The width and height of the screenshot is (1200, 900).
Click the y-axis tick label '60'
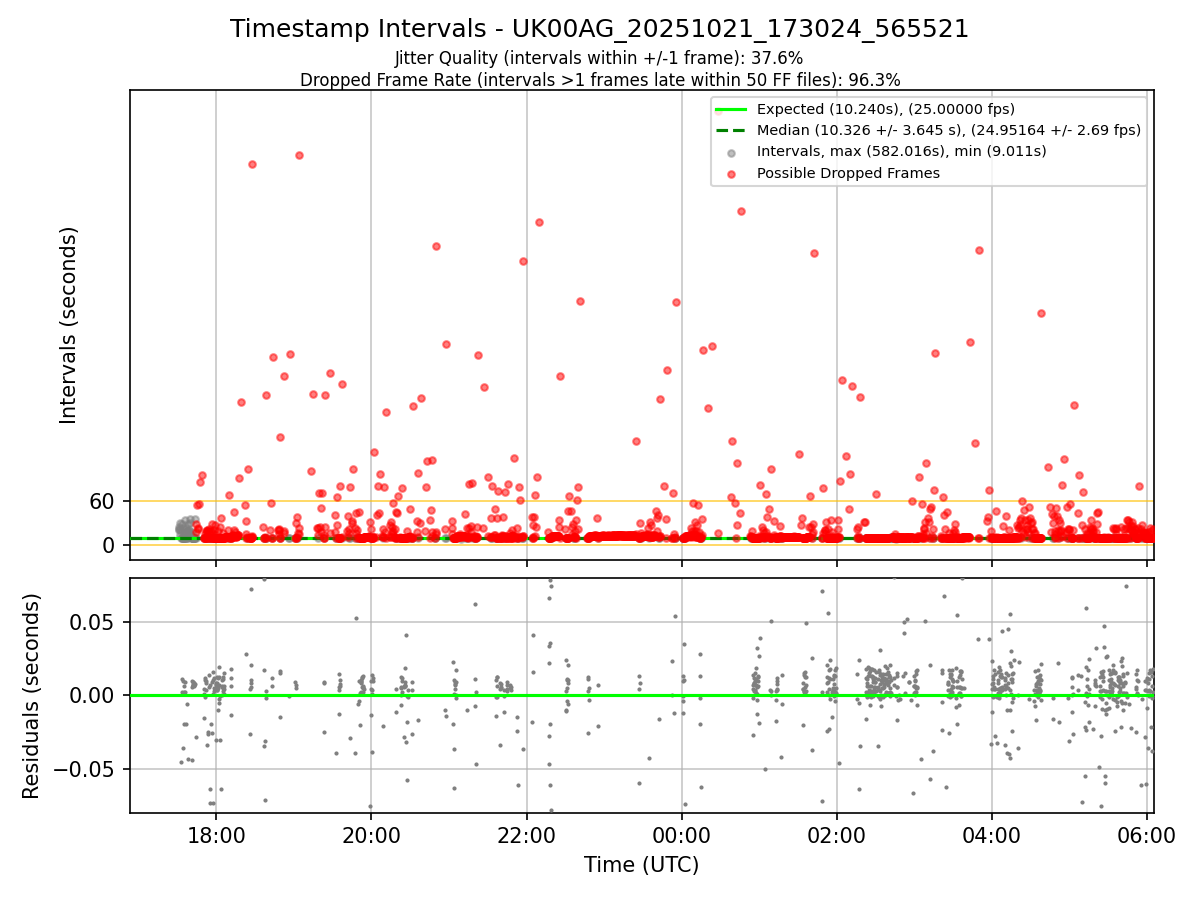click(104, 501)
